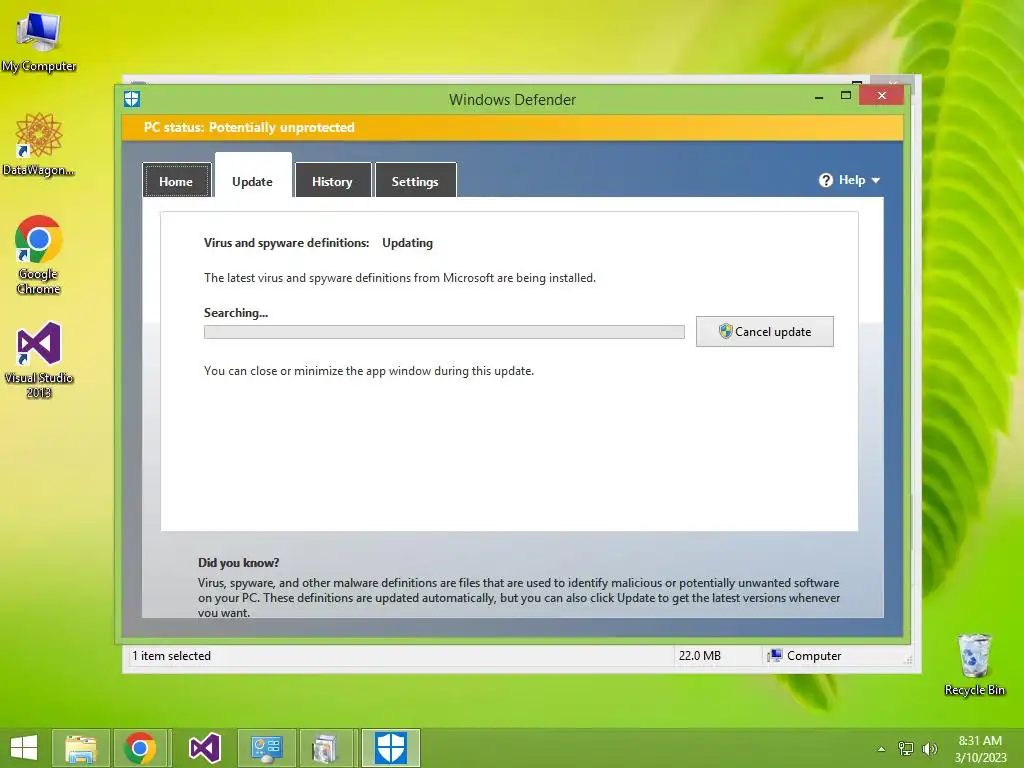The height and width of the screenshot is (768, 1024).
Task: Select the Google Chrome desktop shortcut
Action: 39,255
